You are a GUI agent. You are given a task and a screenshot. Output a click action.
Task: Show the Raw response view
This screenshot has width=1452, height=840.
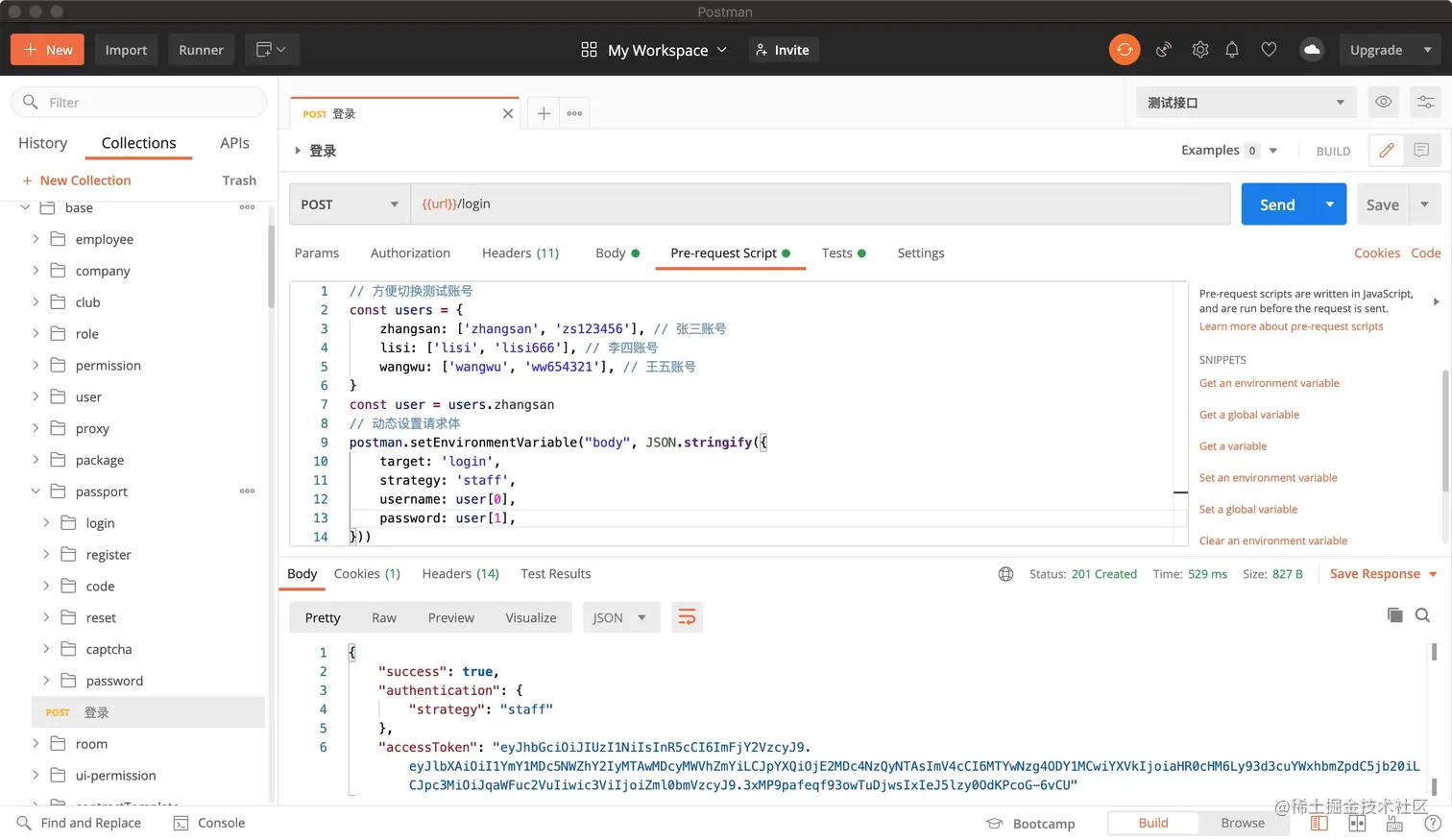point(384,617)
